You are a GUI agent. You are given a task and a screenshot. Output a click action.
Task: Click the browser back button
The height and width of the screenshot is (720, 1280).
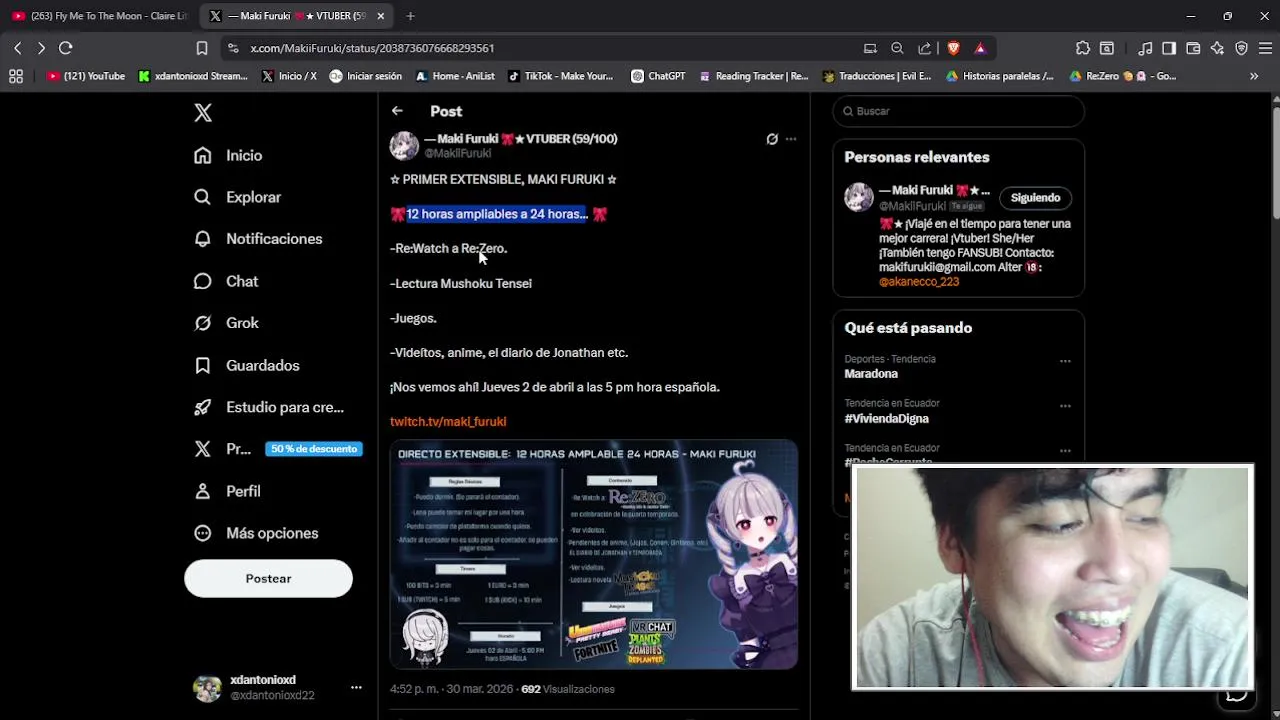[17, 48]
